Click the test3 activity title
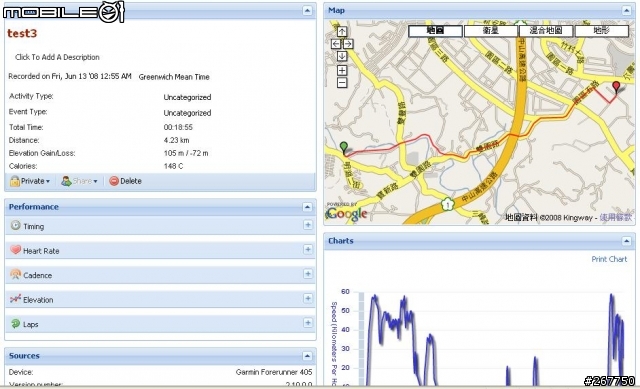Screen dimensions: 640x389 [22, 33]
